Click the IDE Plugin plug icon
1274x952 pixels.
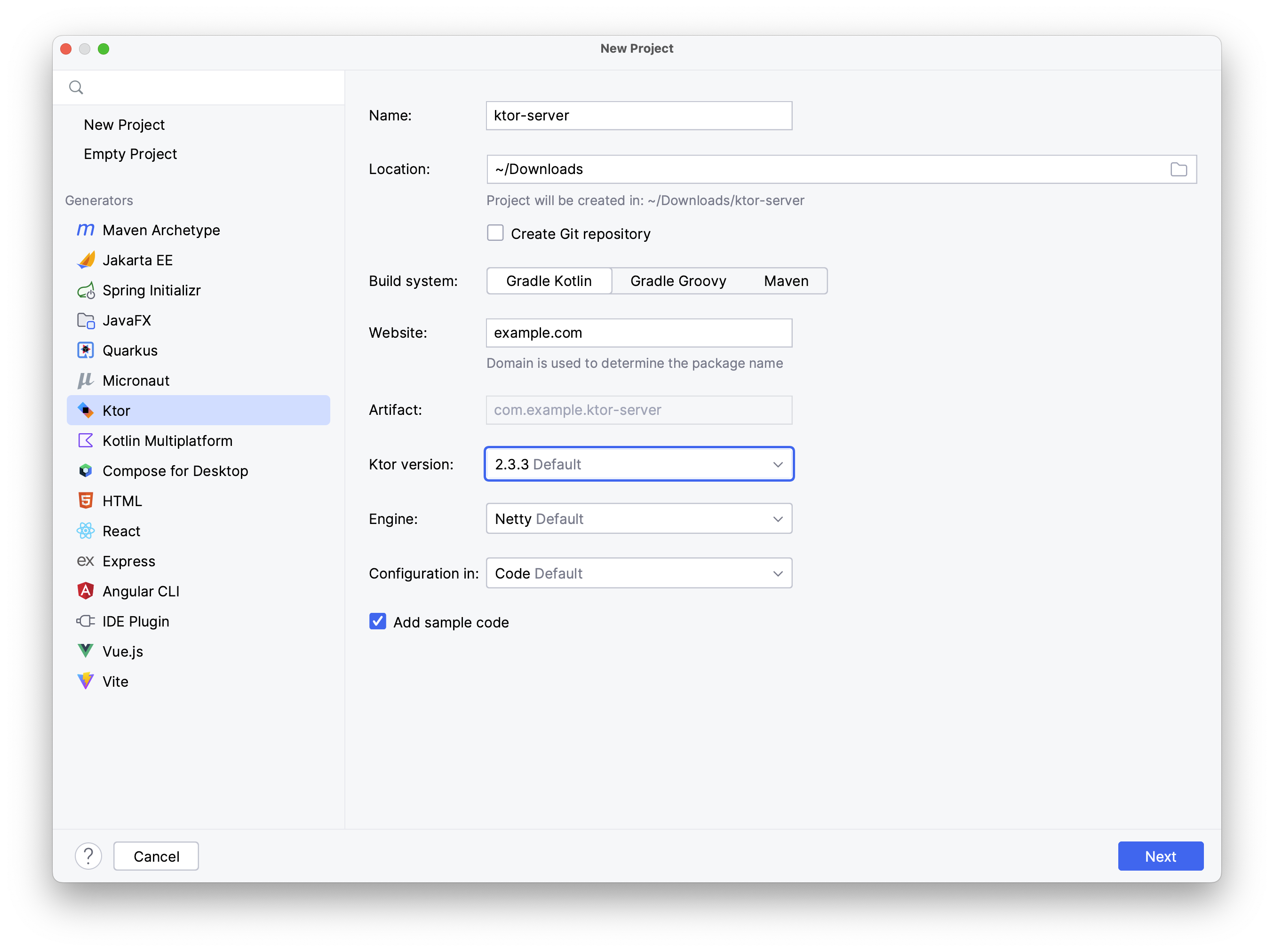[x=85, y=621]
